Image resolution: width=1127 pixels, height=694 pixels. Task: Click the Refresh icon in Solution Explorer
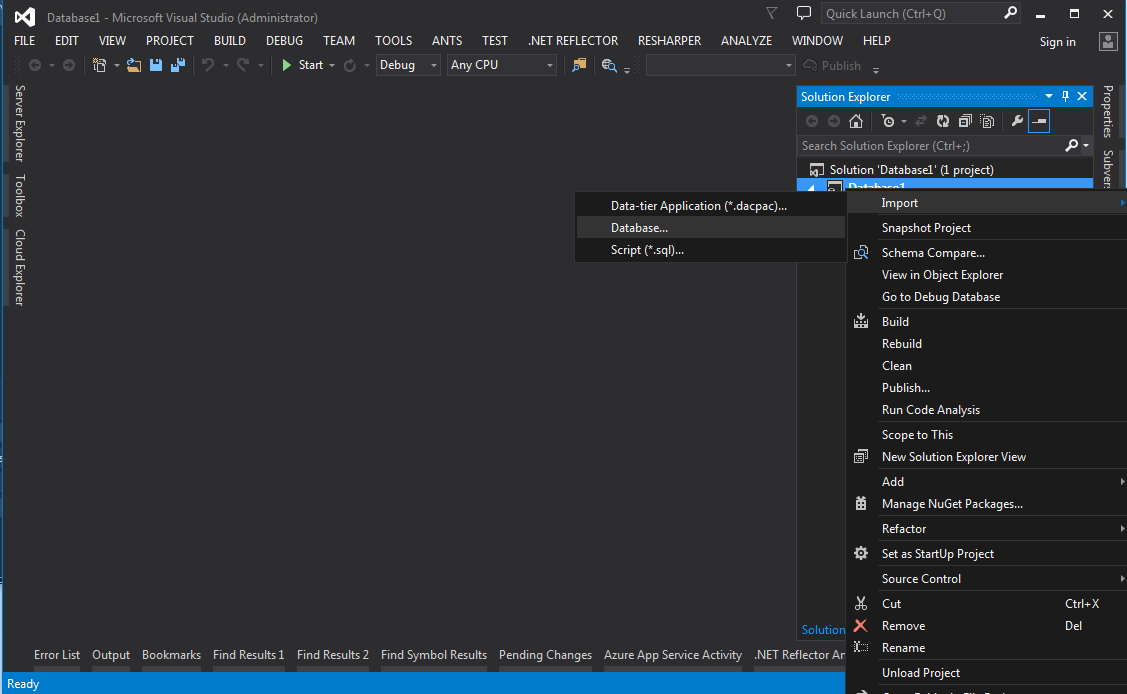(x=943, y=121)
